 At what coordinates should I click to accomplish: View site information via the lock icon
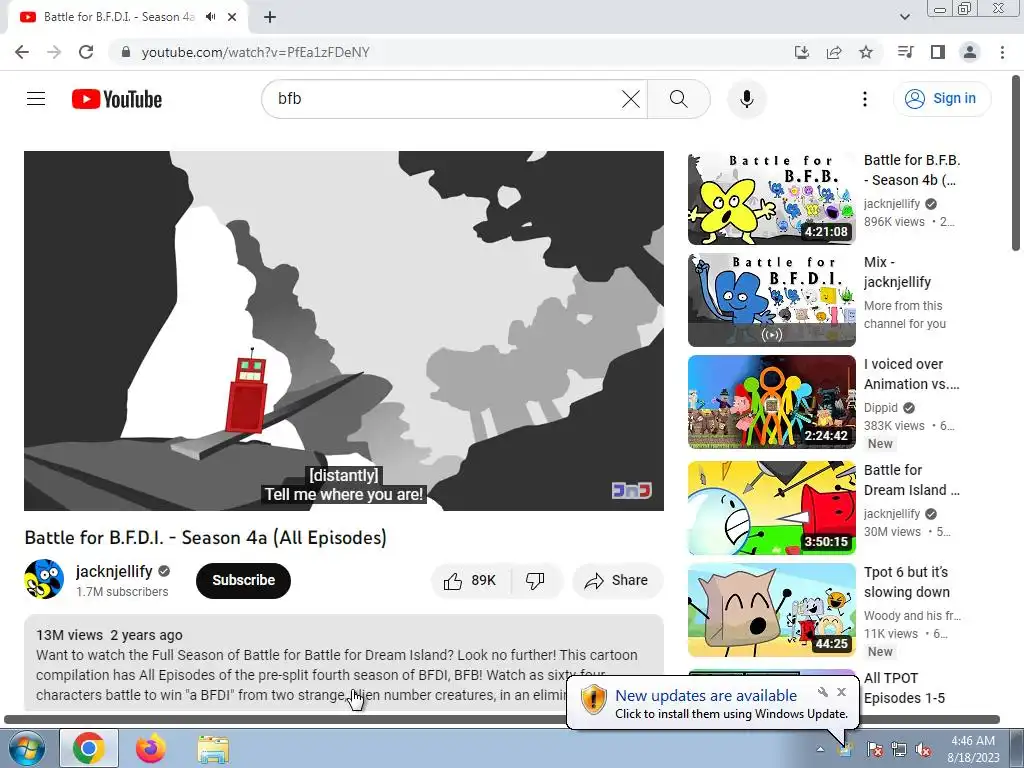(126, 52)
